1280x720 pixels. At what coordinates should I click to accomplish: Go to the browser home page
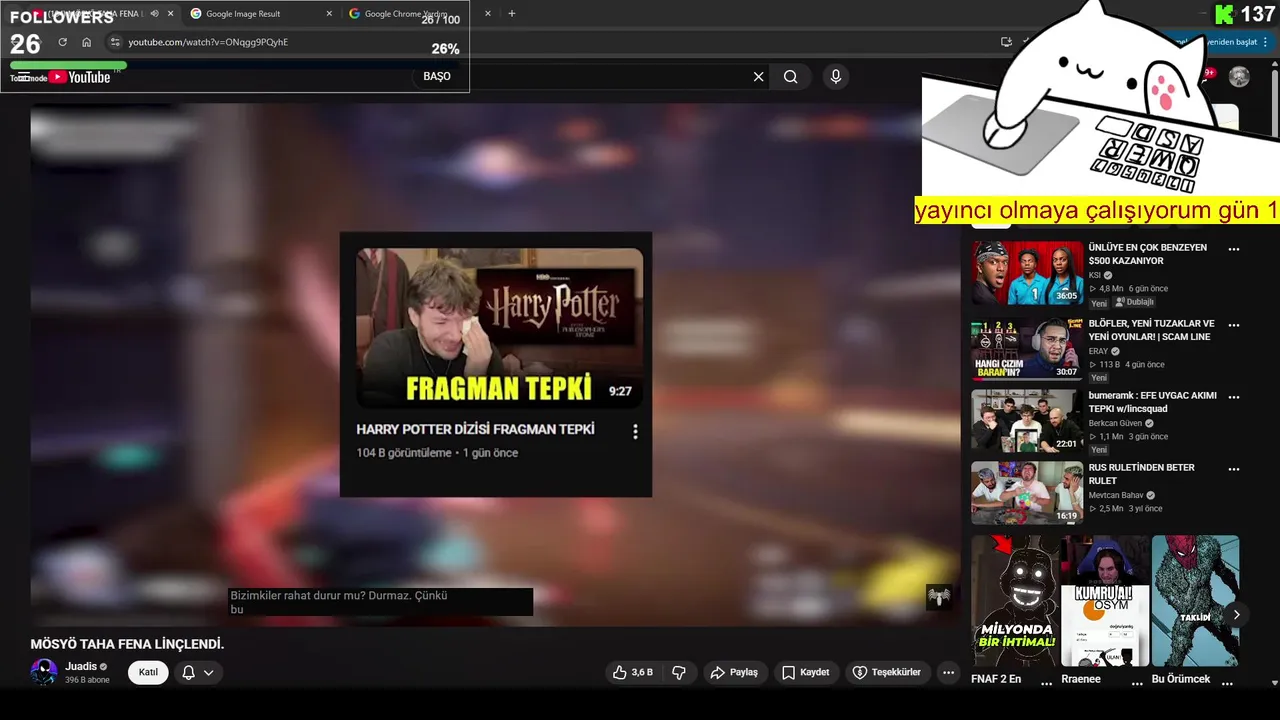pos(87,42)
